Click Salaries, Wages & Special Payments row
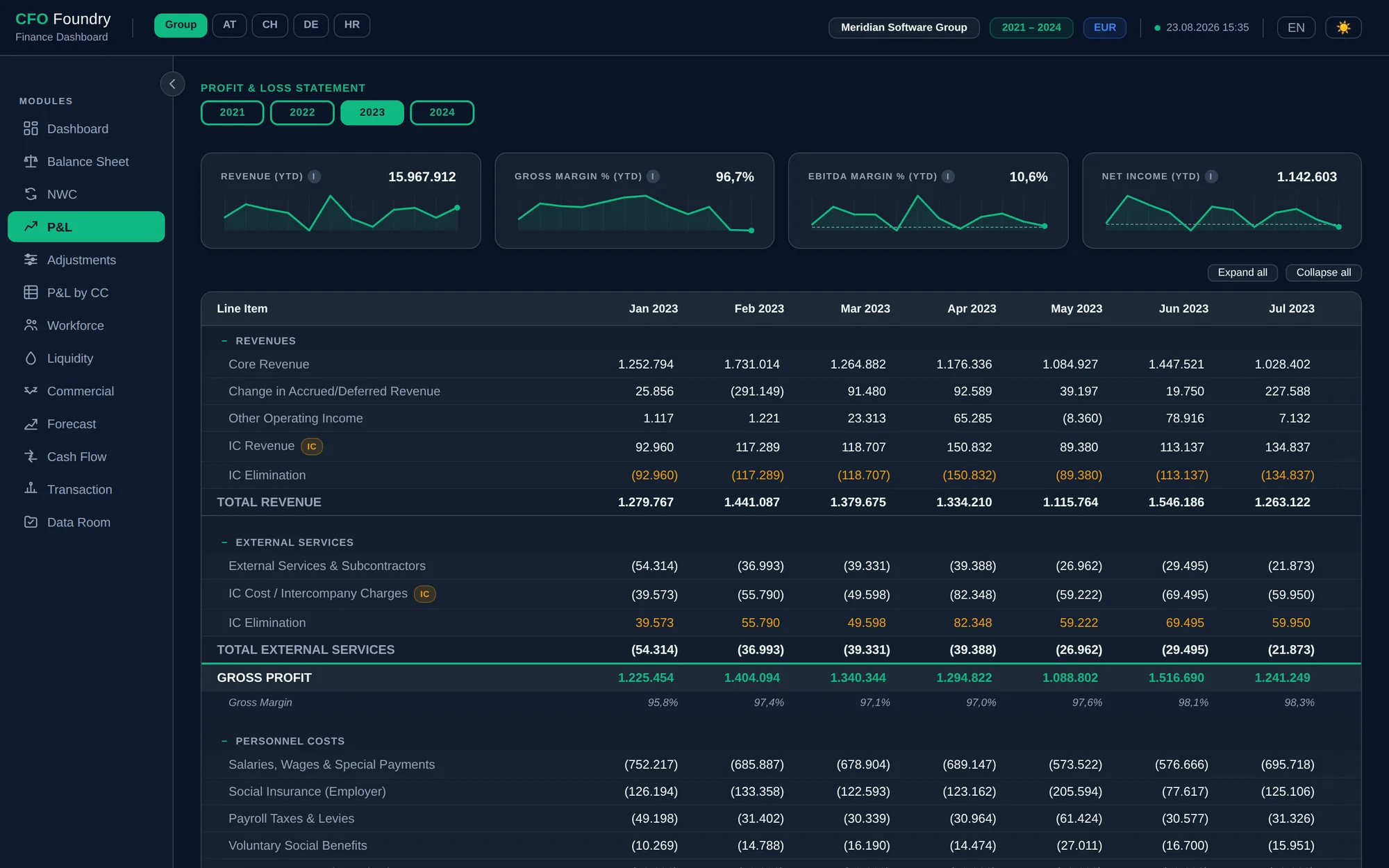This screenshot has height=868, width=1389. point(781,765)
